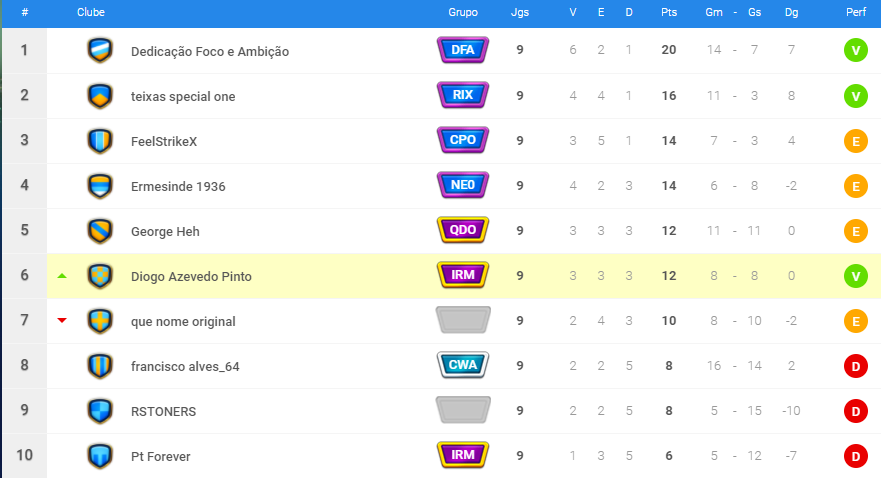Click the teixas special one shield crest
The height and width of the screenshot is (478, 881).
[100, 96]
